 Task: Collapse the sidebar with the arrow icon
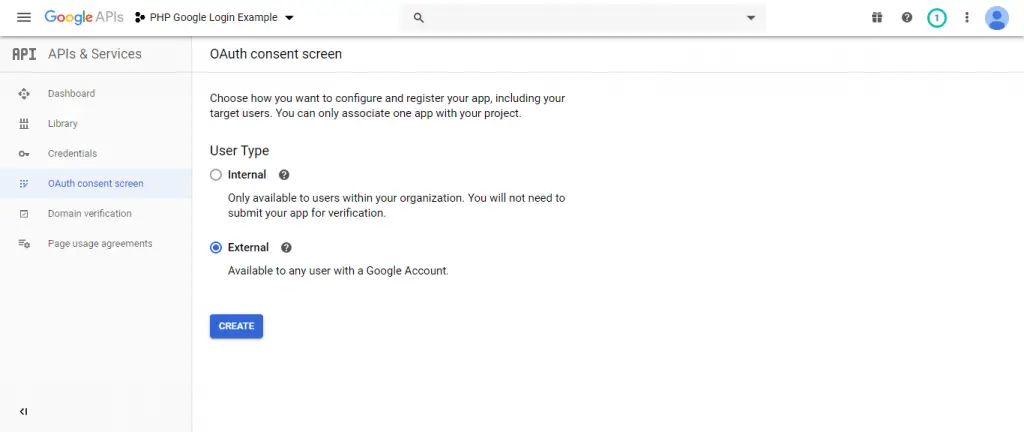(24, 412)
